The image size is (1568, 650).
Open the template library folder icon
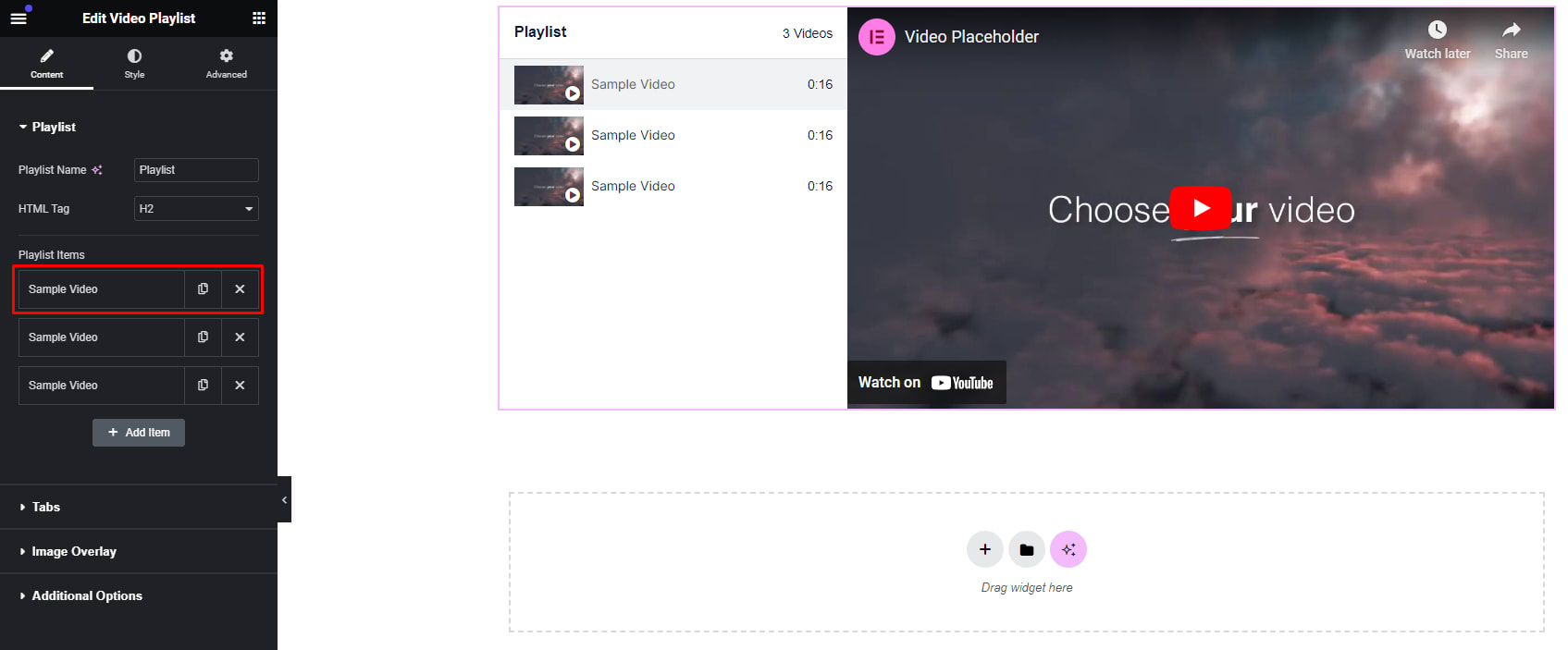pyautogui.click(x=1027, y=549)
